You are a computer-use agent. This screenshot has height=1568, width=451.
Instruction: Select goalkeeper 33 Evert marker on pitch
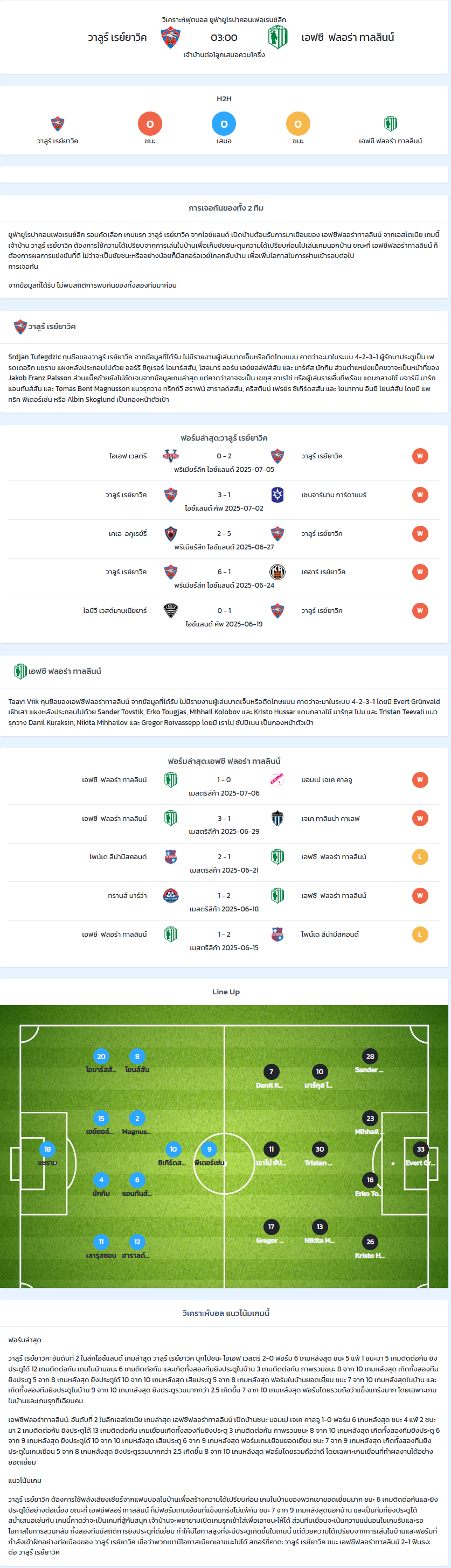click(x=421, y=1149)
